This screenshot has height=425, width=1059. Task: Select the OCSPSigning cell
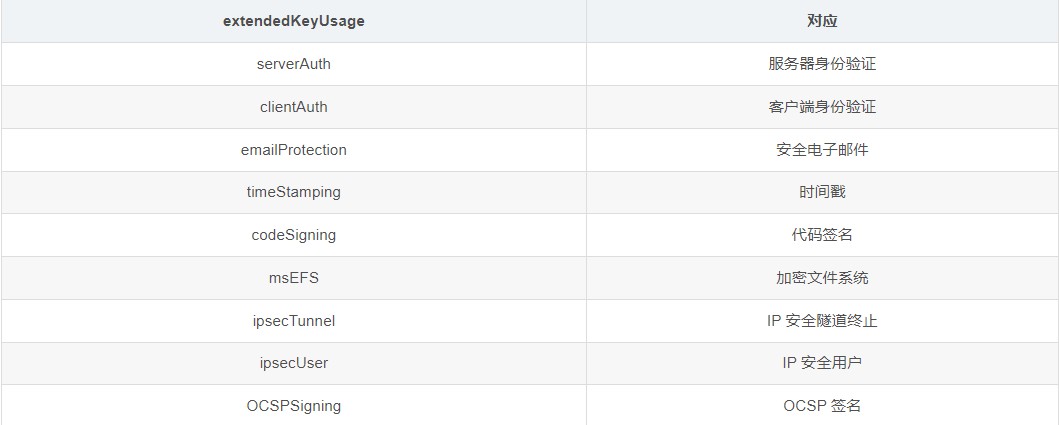pos(293,406)
